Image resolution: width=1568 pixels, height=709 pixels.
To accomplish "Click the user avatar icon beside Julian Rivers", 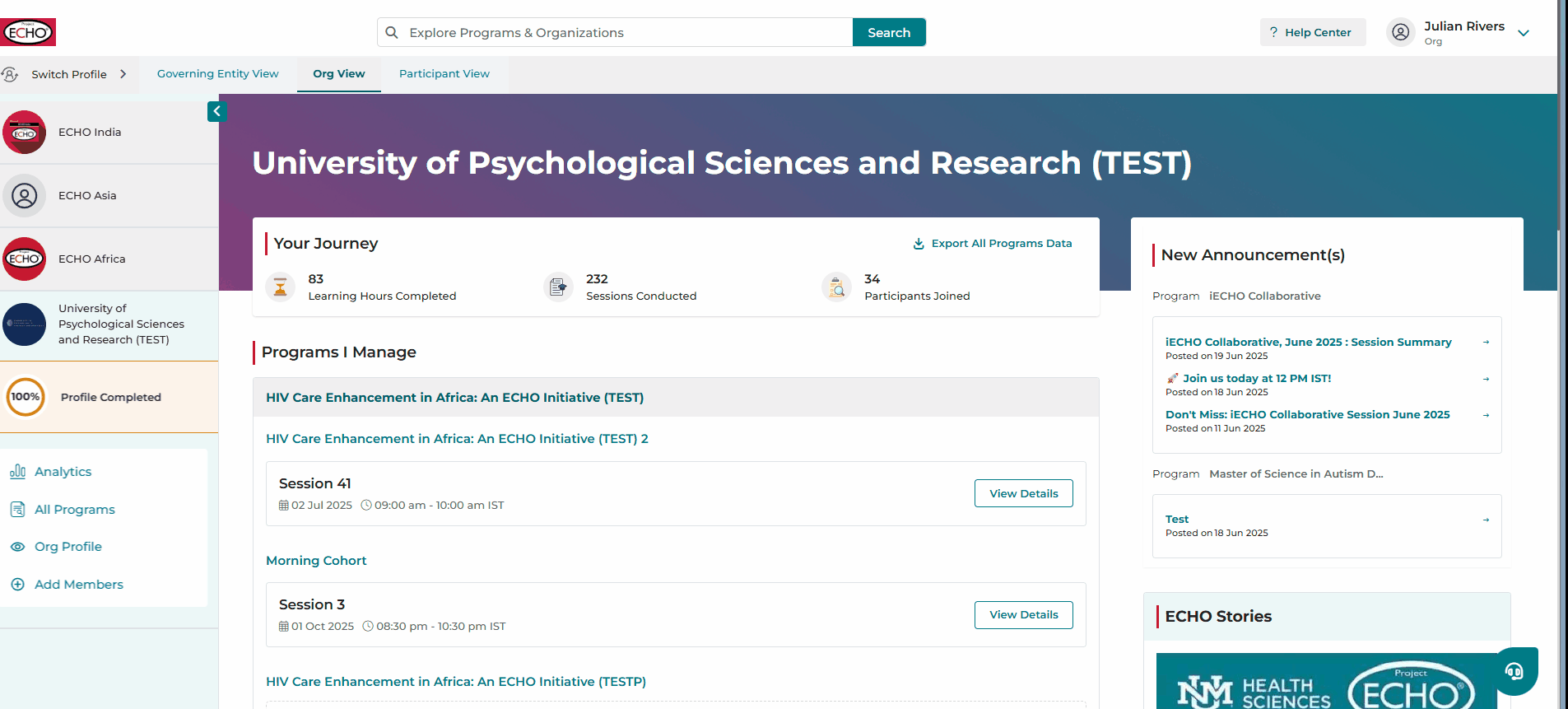I will 1401,33.
